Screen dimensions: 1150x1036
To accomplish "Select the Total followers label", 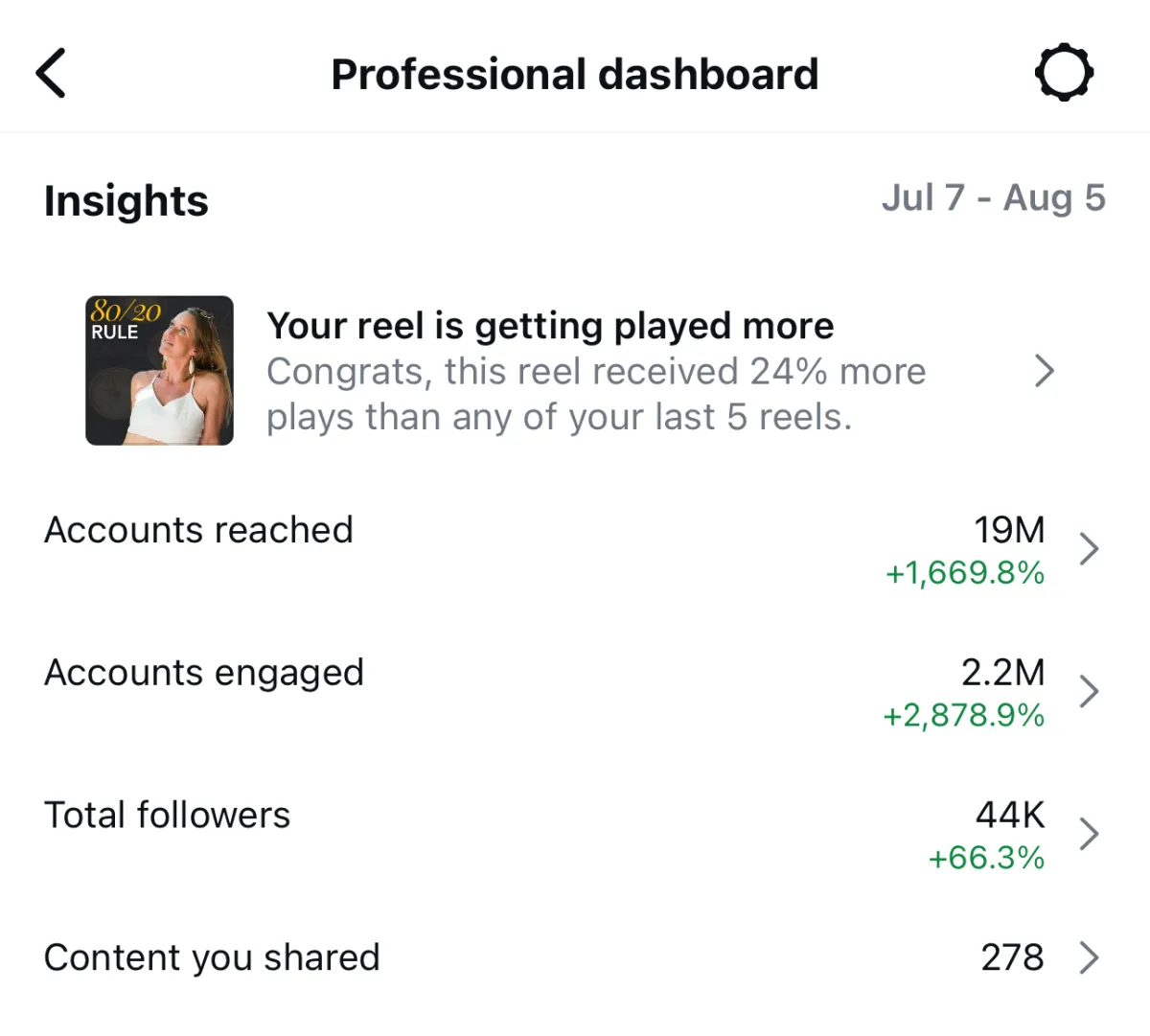I will (167, 816).
